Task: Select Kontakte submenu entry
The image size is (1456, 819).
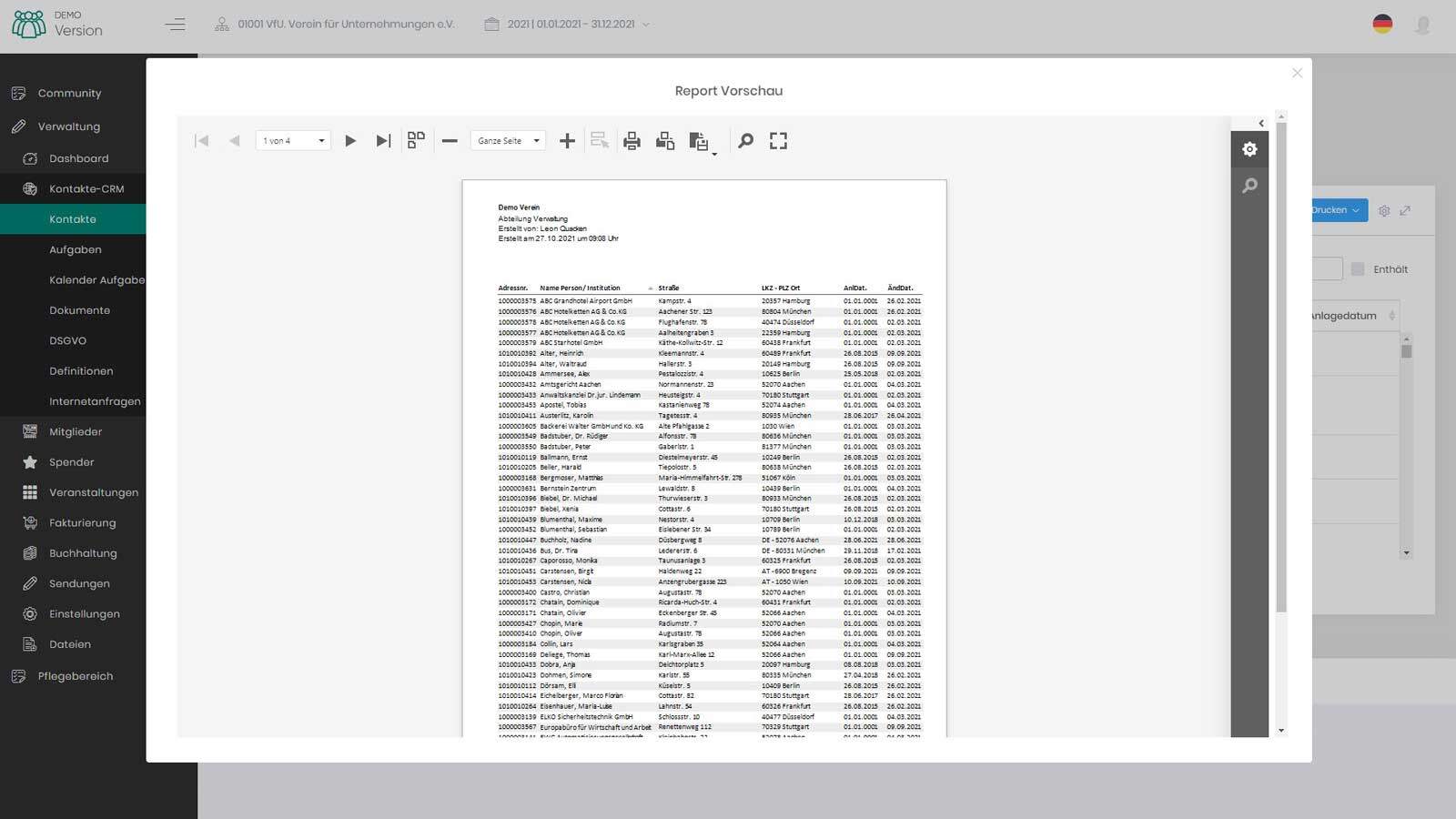Action: 73,219
